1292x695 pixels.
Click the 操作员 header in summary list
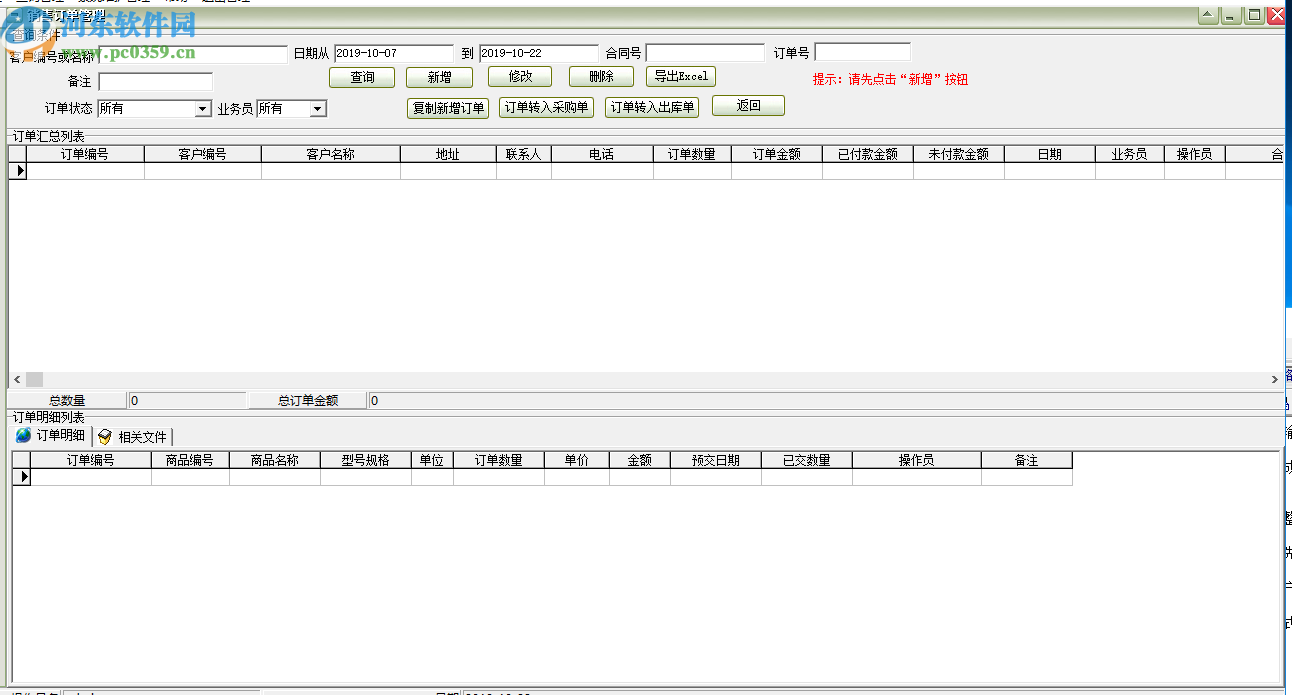point(1195,154)
